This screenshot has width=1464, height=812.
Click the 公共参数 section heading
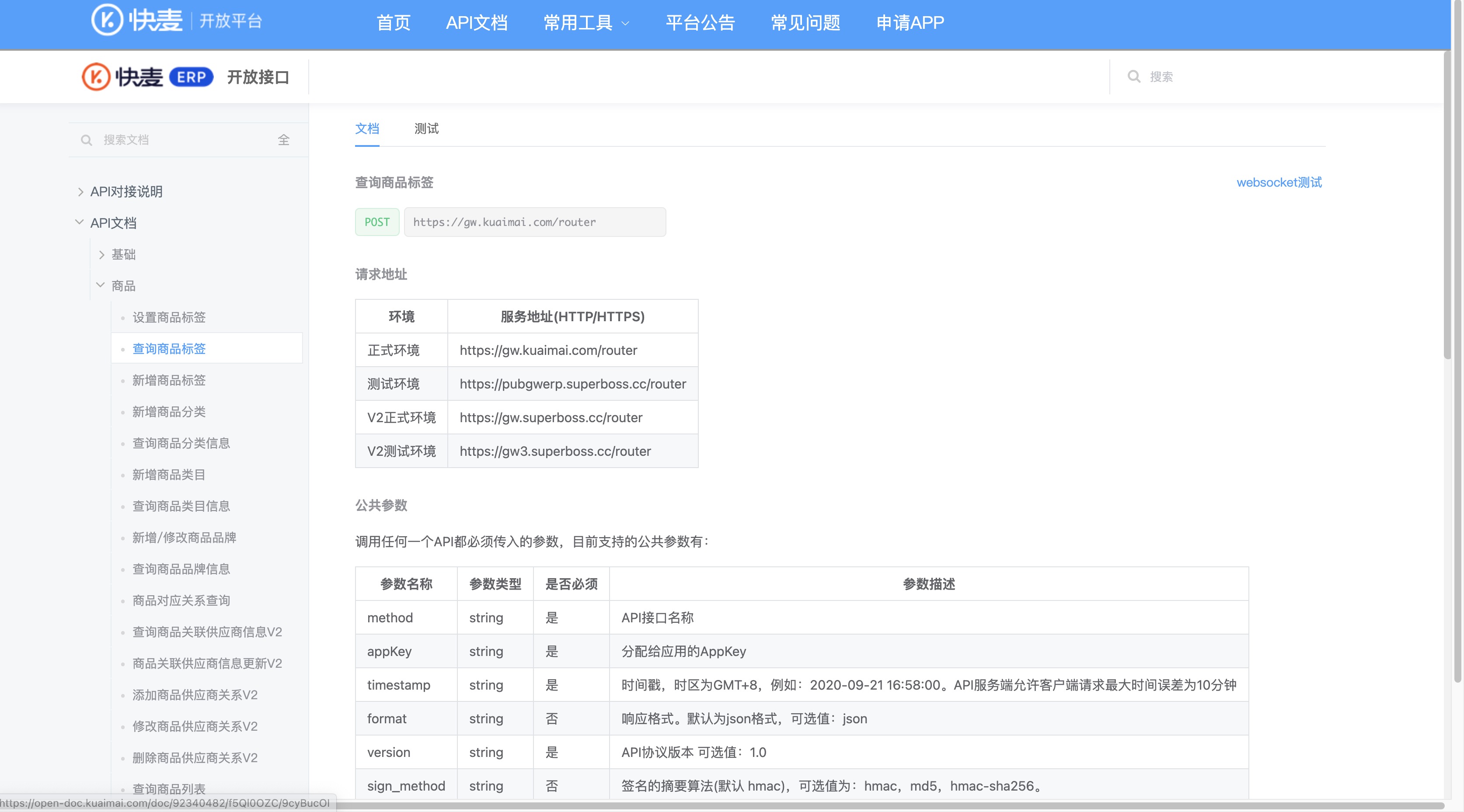click(x=381, y=505)
